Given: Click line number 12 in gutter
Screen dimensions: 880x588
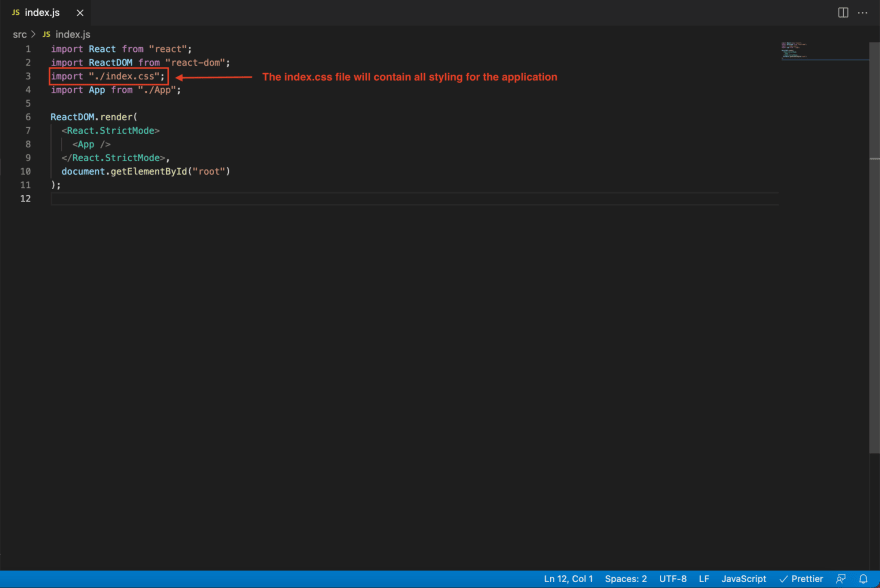Looking at the screenshot, I should pos(25,198).
